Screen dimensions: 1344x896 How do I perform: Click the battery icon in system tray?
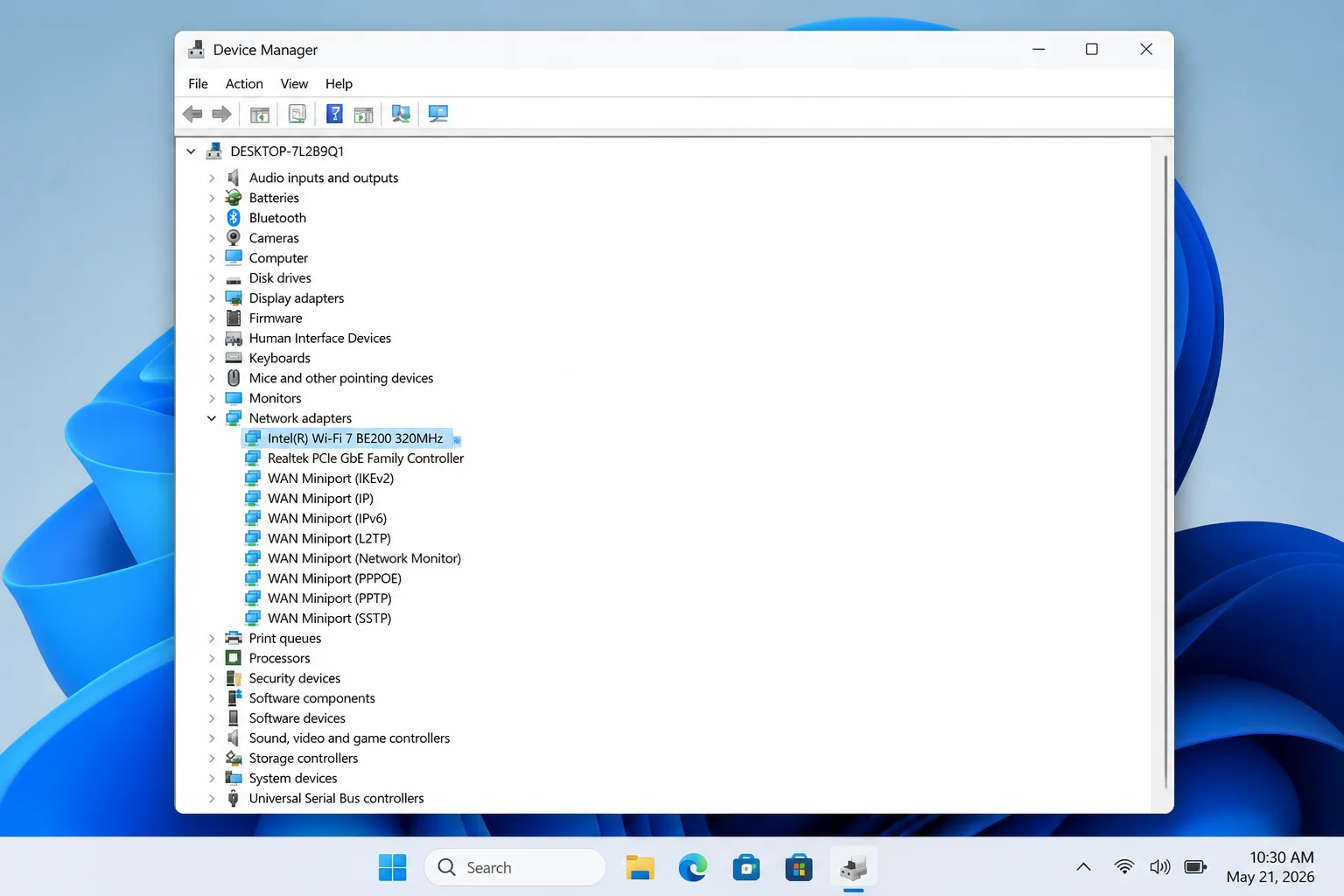[1195, 867]
